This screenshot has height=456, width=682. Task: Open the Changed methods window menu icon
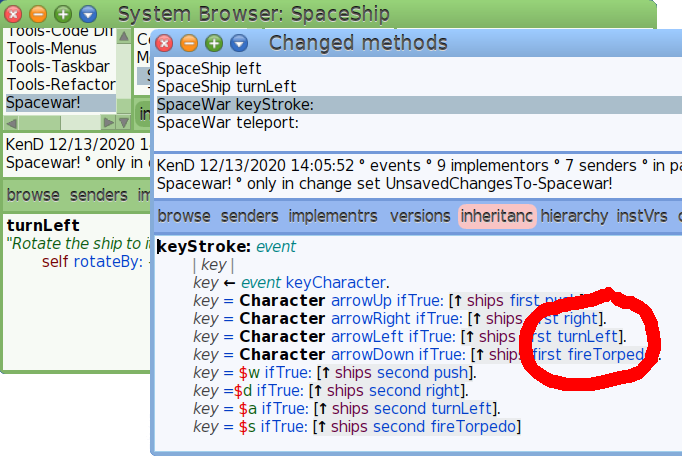click(x=238, y=43)
